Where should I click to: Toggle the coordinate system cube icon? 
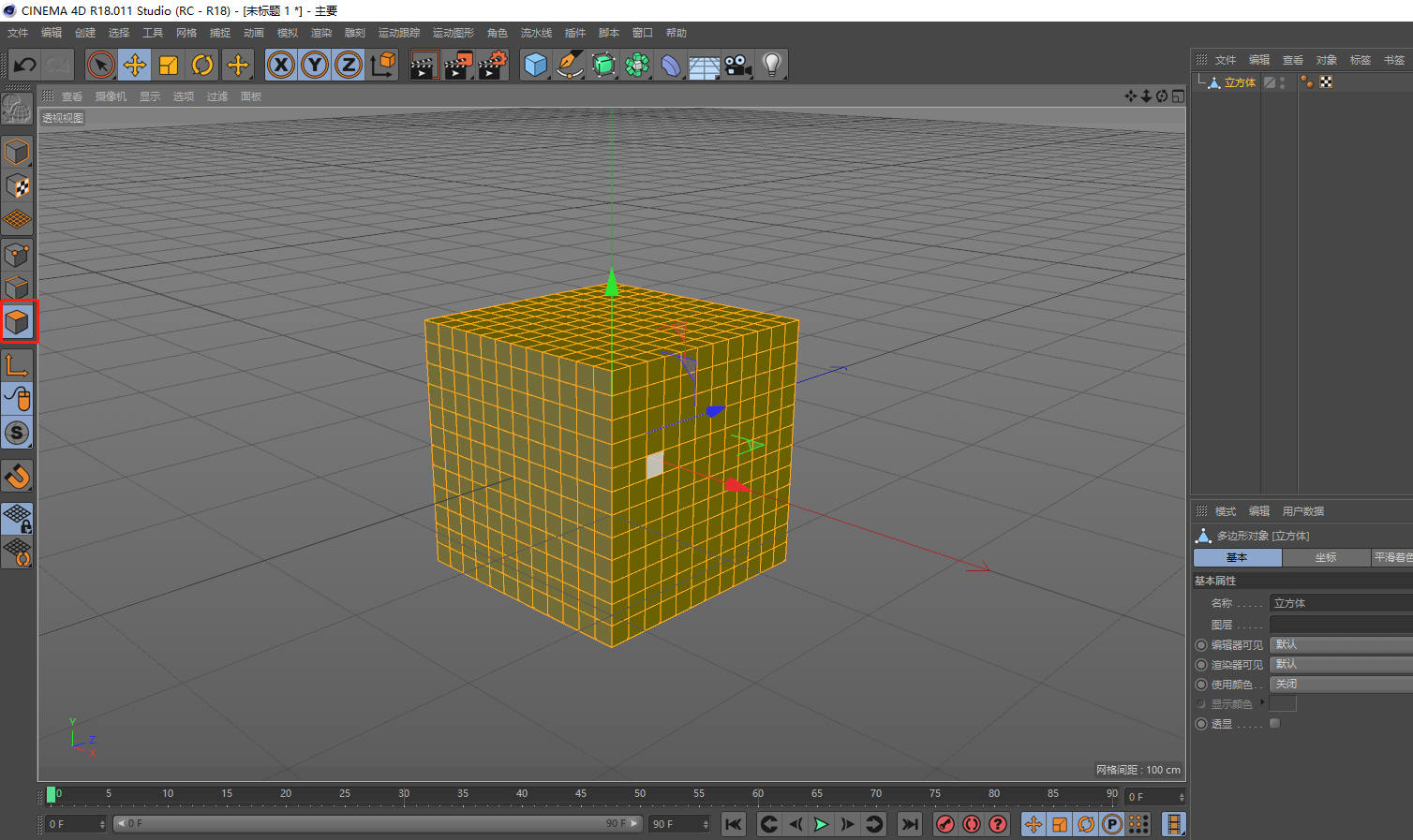coord(383,65)
